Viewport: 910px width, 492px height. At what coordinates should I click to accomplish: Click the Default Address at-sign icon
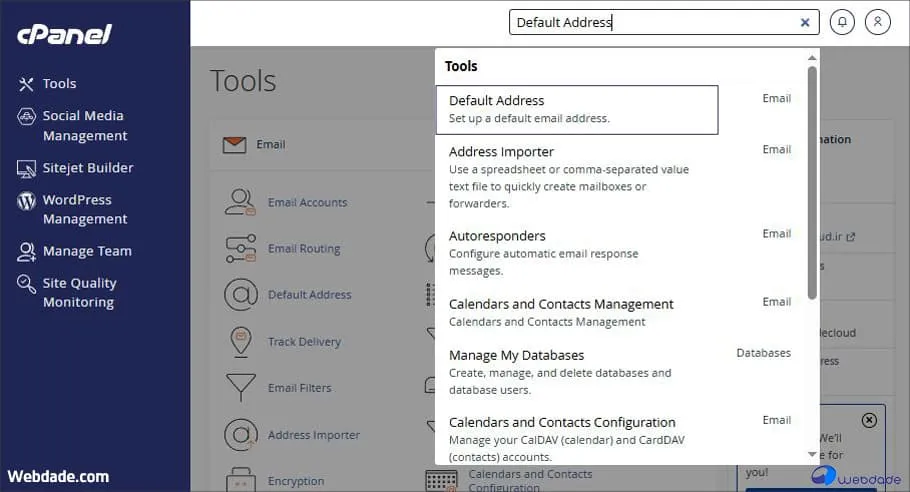pyautogui.click(x=240, y=295)
